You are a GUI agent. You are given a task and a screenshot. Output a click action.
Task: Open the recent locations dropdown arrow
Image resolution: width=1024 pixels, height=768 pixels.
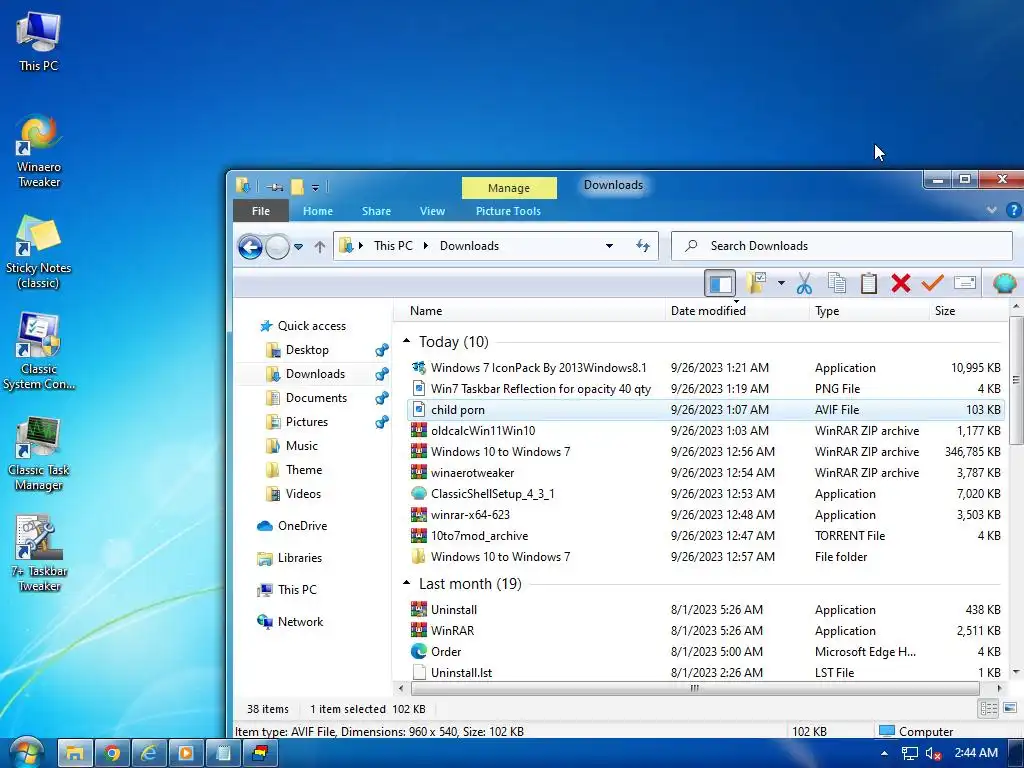click(298, 247)
